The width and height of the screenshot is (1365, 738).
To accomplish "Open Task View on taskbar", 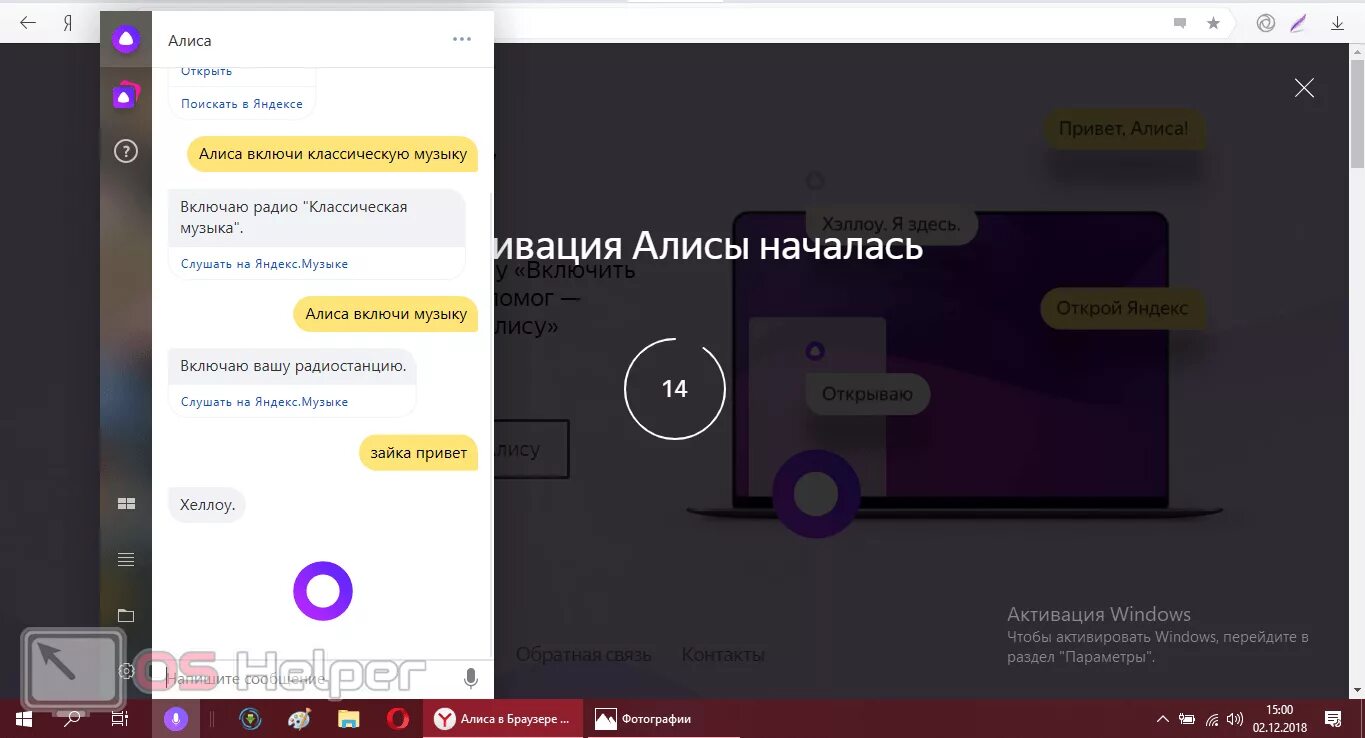I will (119, 719).
